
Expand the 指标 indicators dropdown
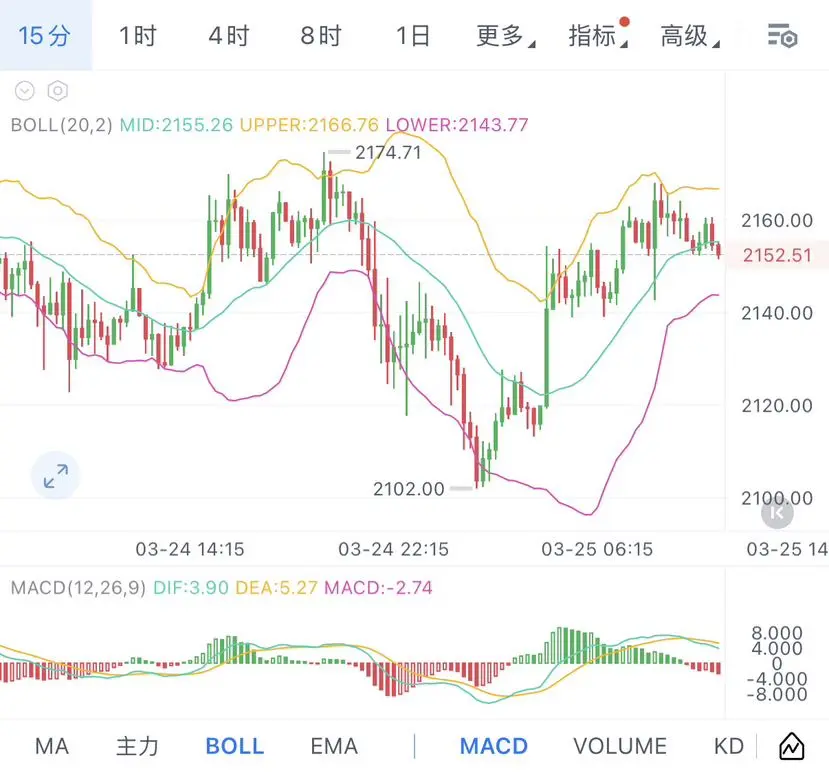pos(596,37)
